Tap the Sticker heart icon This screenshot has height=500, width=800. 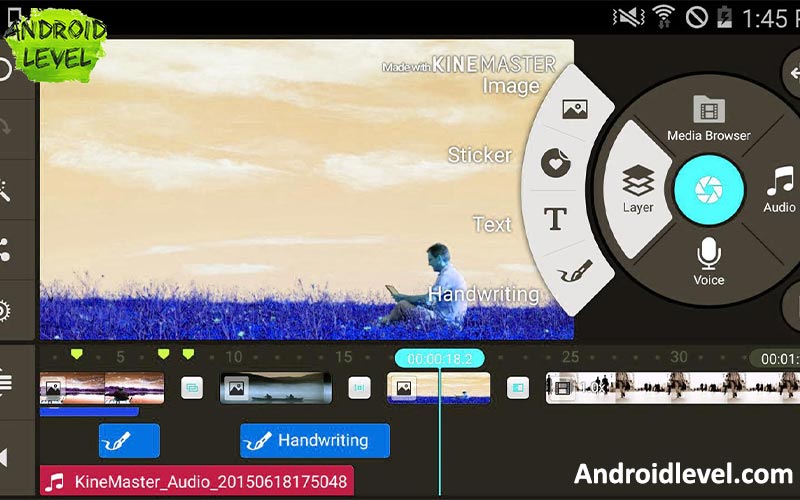click(556, 163)
